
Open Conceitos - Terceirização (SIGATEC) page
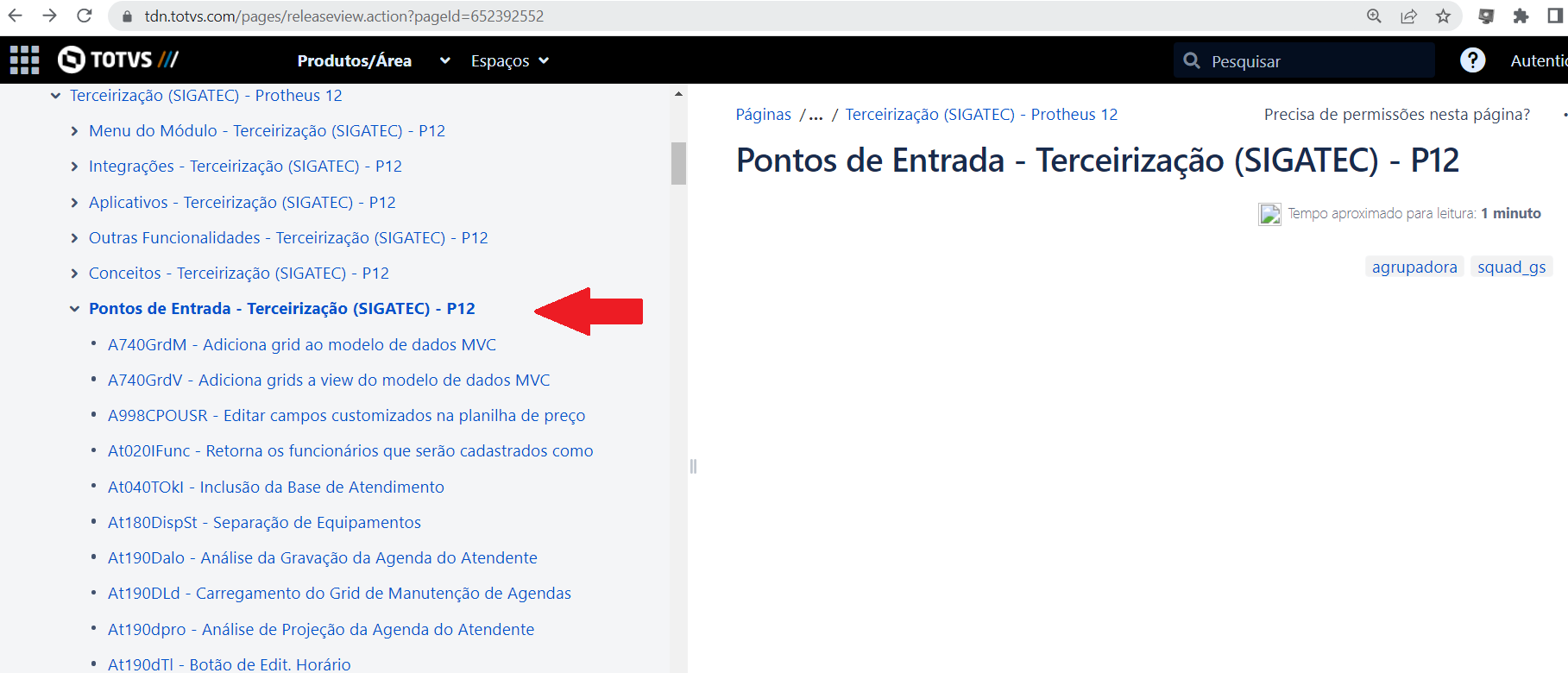(239, 274)
